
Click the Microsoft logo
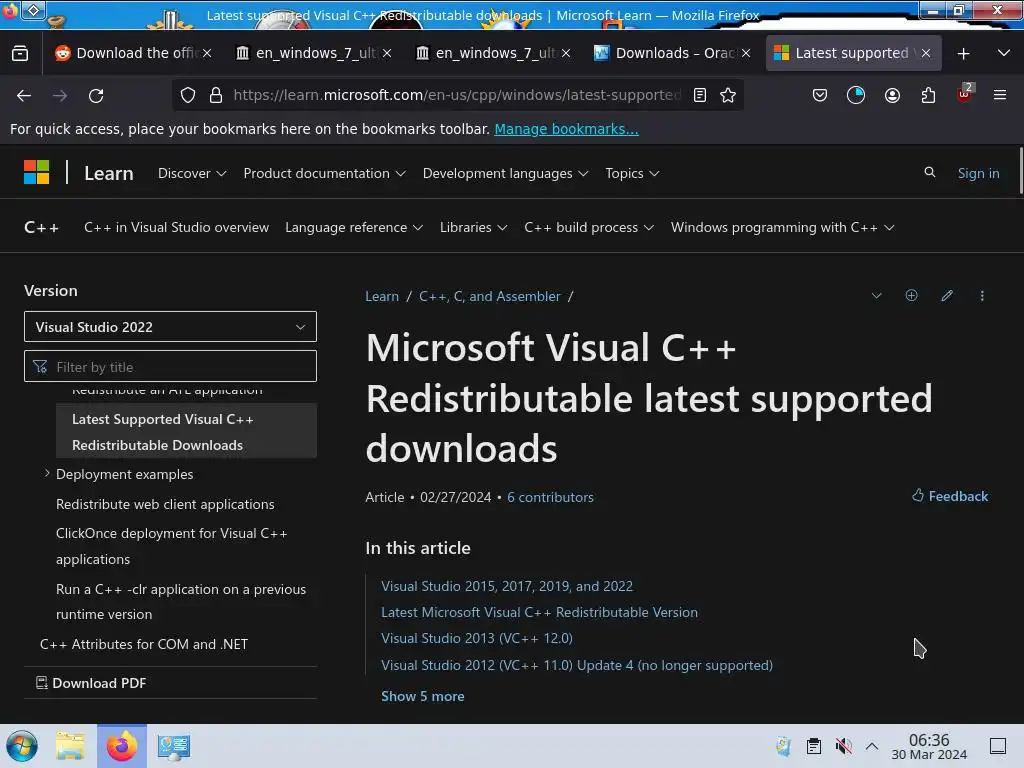click(37, 172)
